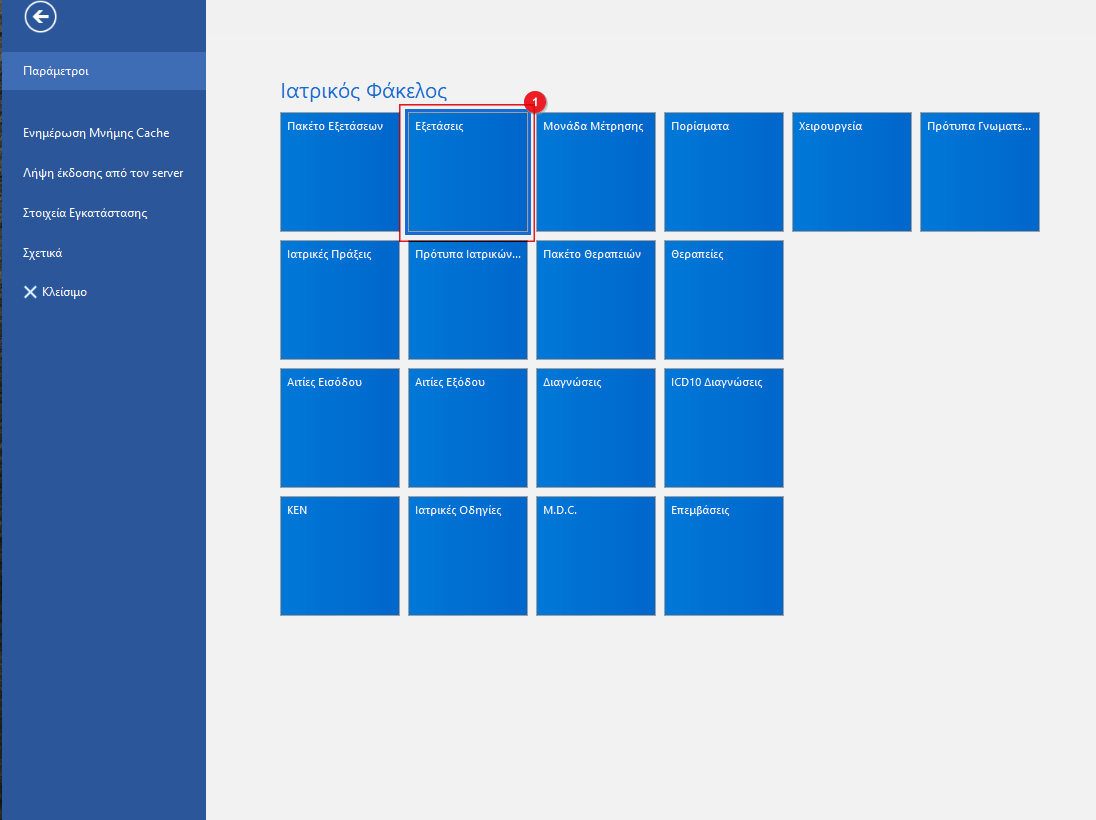Open the Αιτίες Εισόδου tile
Screen dimensions: 1096x820
pyautogui.click(x=340, y=428)
